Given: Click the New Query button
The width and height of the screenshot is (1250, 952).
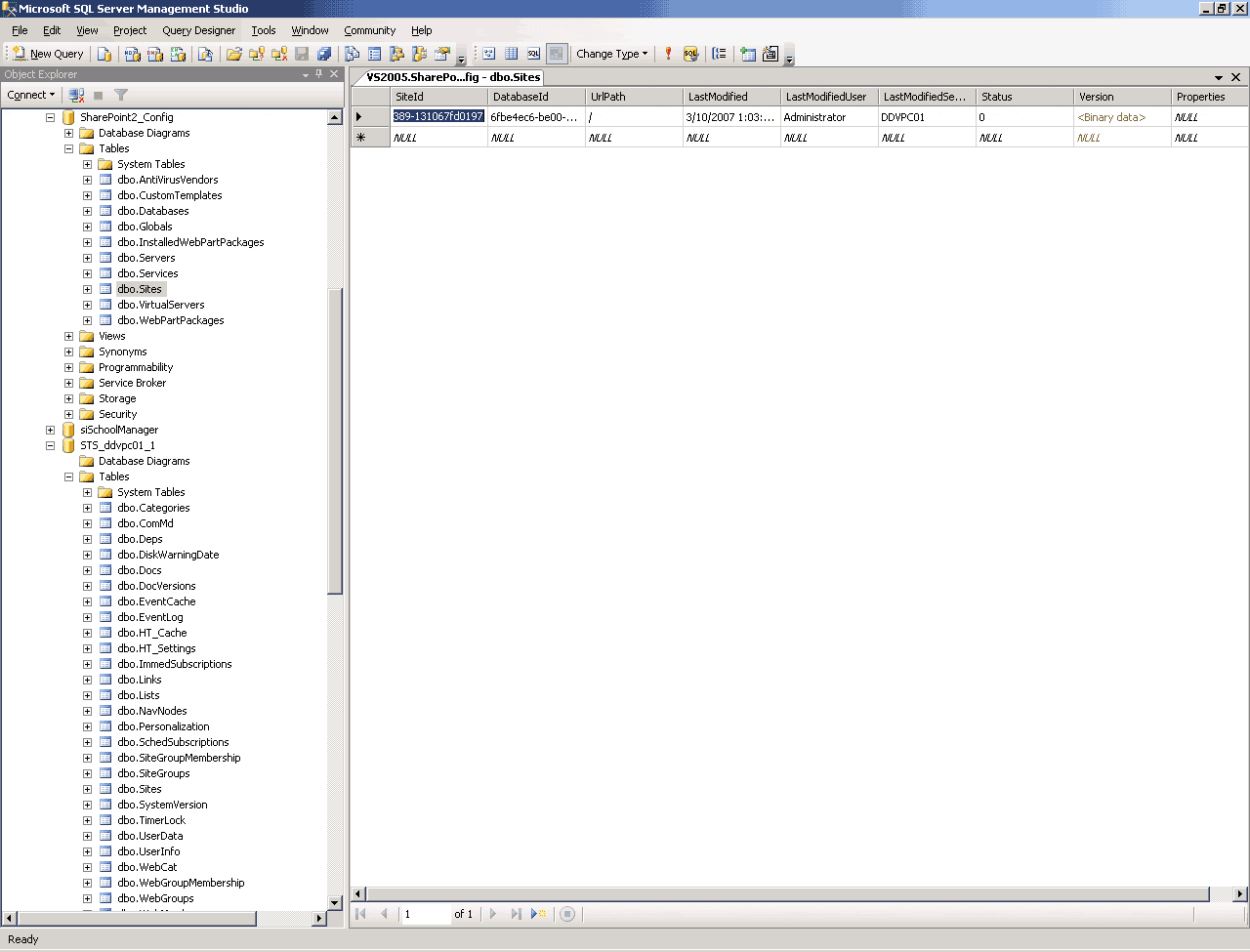Looking at the screenshot, I should [48, 54].
